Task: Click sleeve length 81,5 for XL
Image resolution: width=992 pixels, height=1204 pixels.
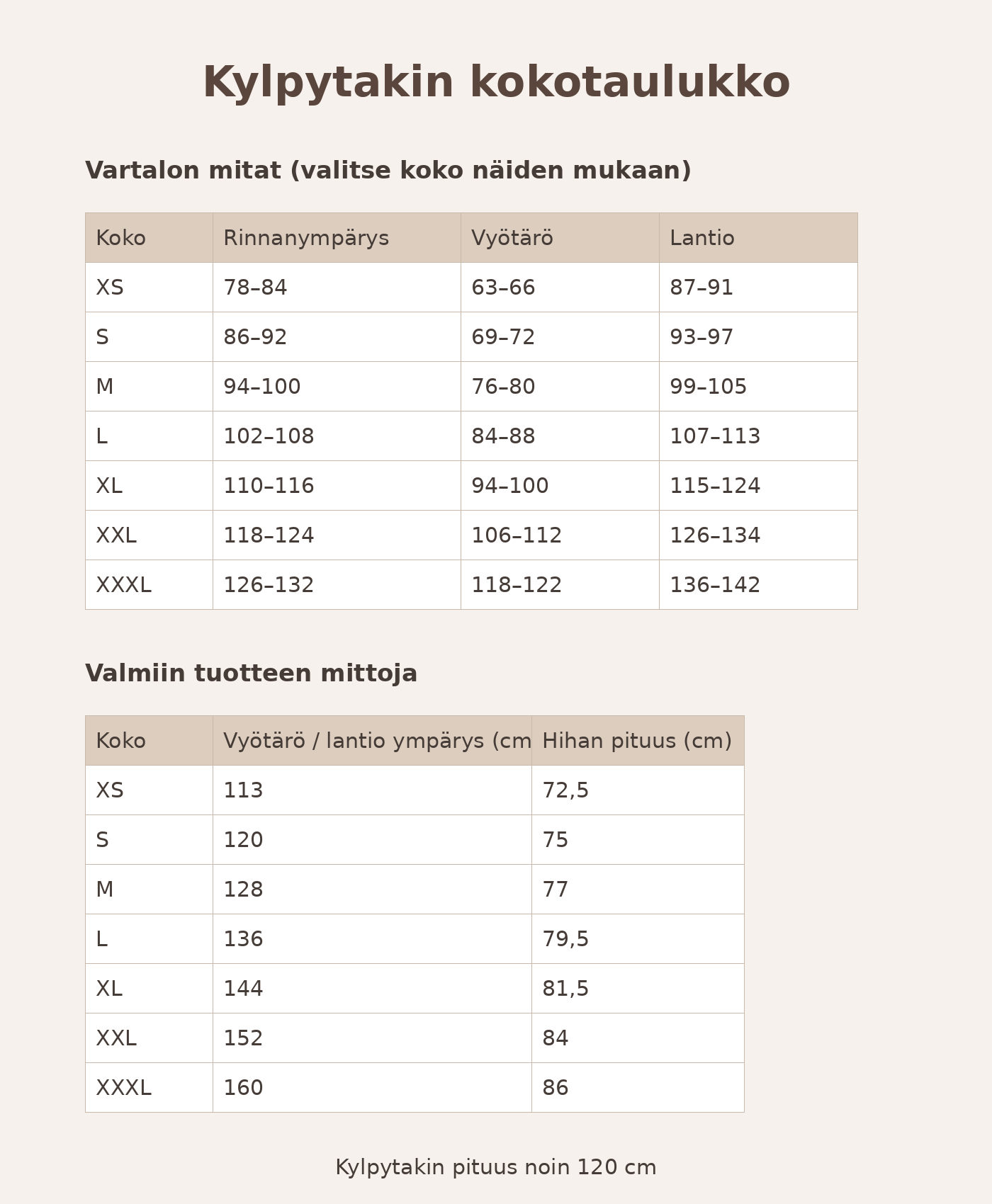Action: tap(565, 989)
